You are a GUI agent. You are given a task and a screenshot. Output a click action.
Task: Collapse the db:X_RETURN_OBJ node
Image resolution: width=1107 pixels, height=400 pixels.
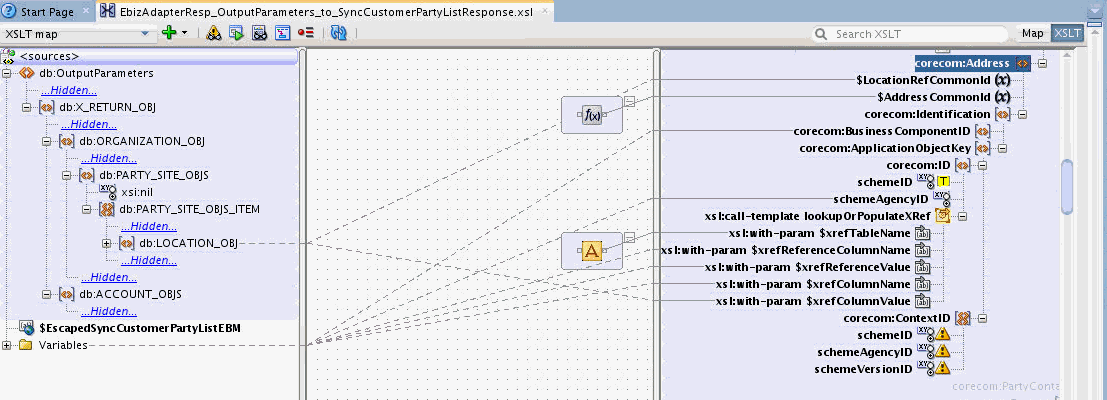pos(26,107)
